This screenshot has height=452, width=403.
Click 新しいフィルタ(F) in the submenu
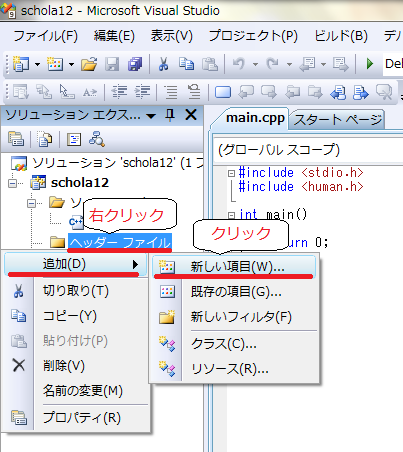click(x=234, y=317)
